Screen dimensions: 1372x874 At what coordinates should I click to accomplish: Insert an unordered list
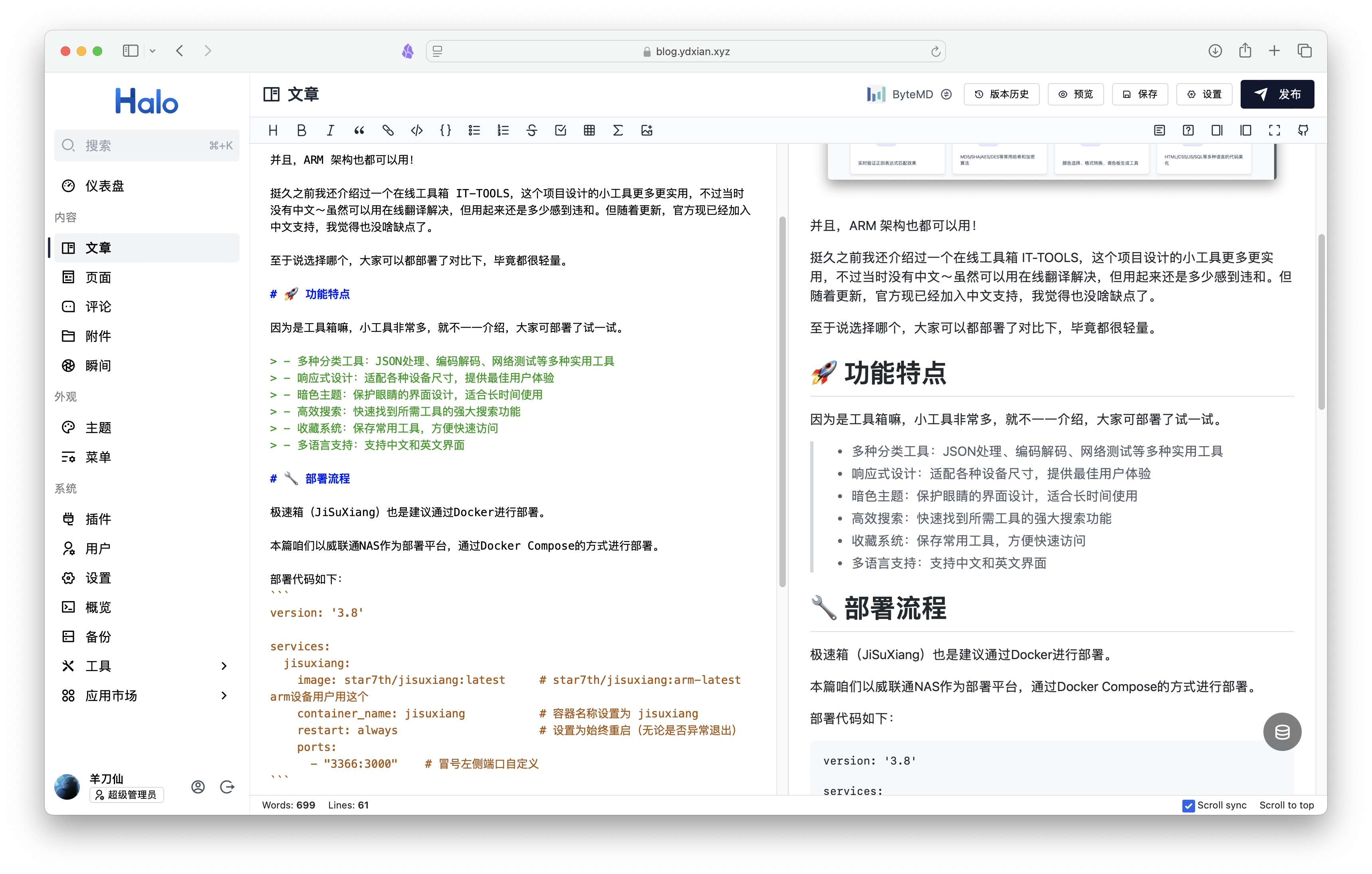pos(474,131)
